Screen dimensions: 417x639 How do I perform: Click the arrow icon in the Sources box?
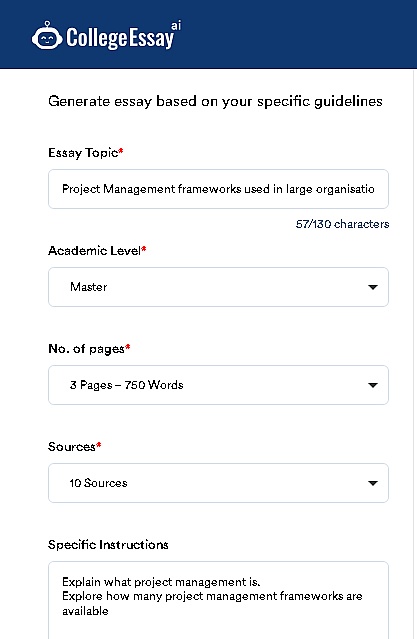coord(373,483)
